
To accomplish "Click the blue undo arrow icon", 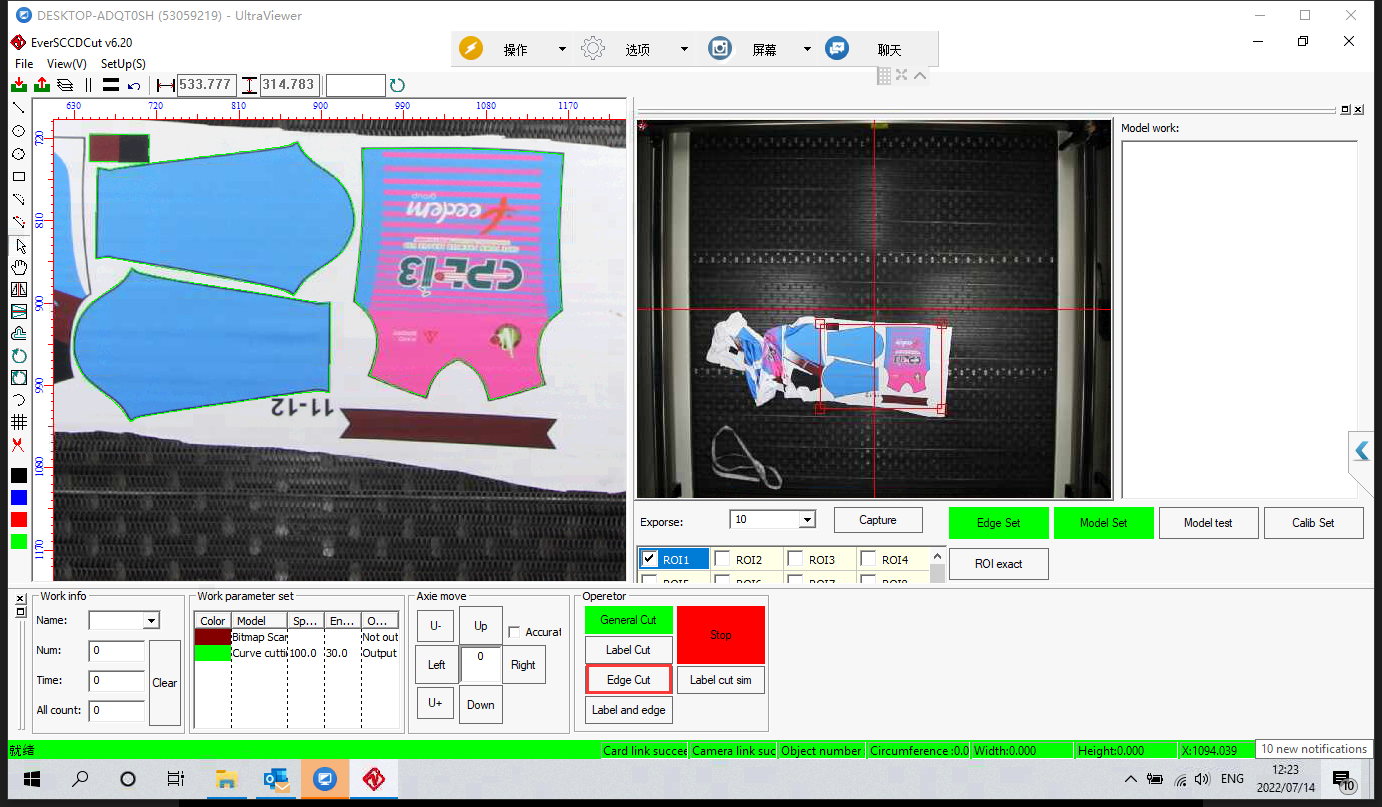I will (x=134, y=86).
